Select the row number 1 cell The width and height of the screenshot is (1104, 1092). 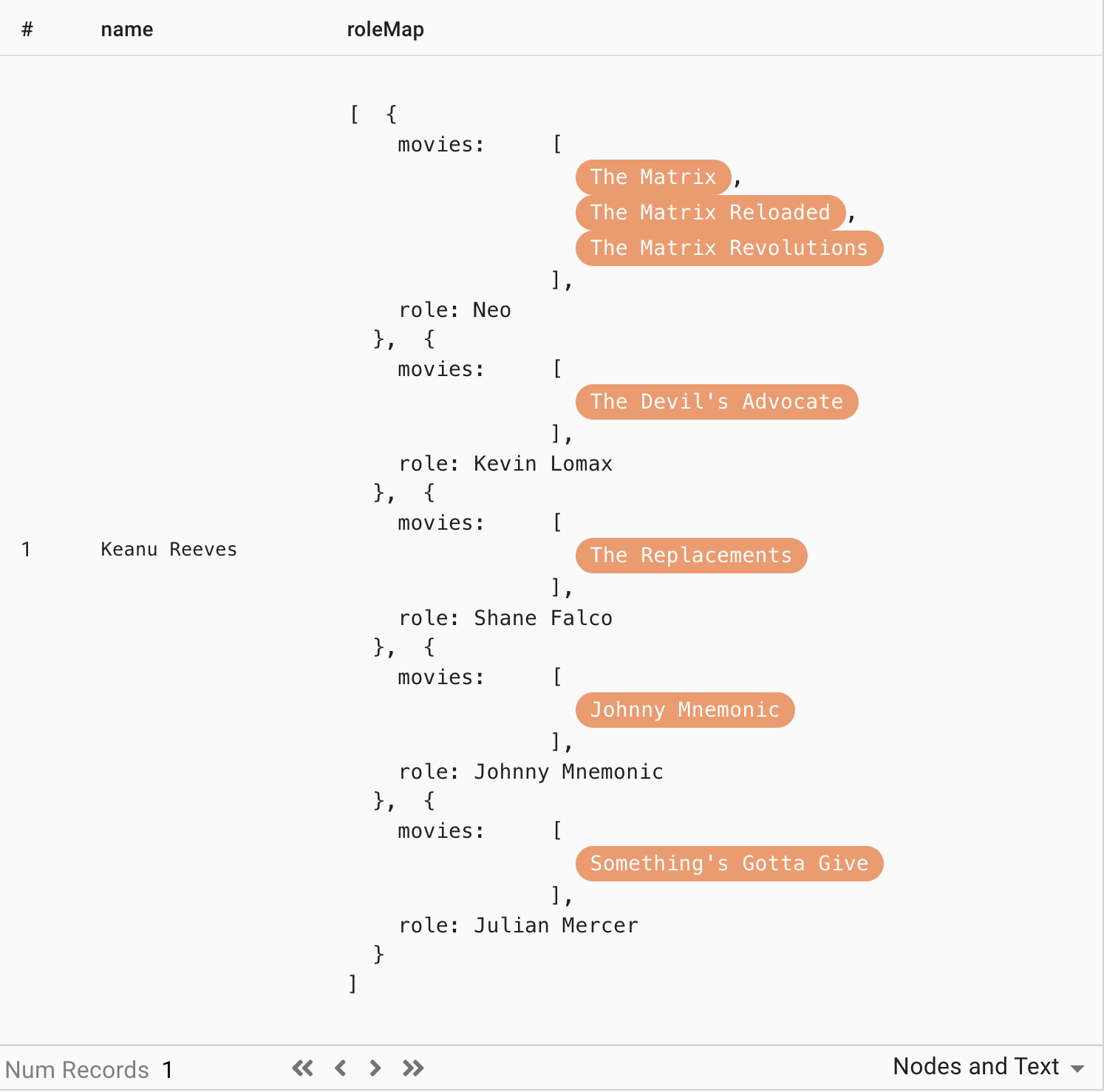point(26,549)
